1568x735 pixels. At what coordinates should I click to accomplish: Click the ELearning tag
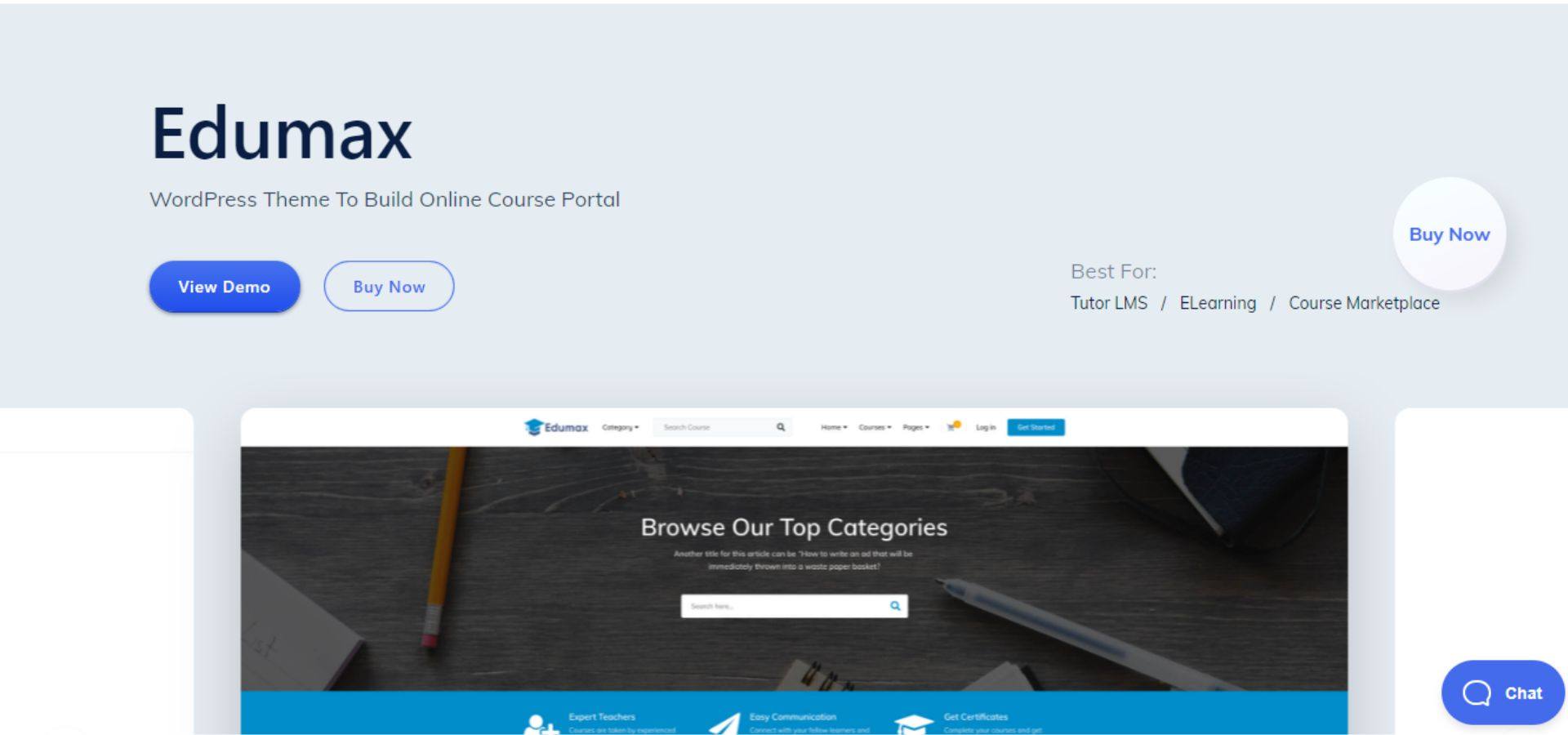[1218, 303]
